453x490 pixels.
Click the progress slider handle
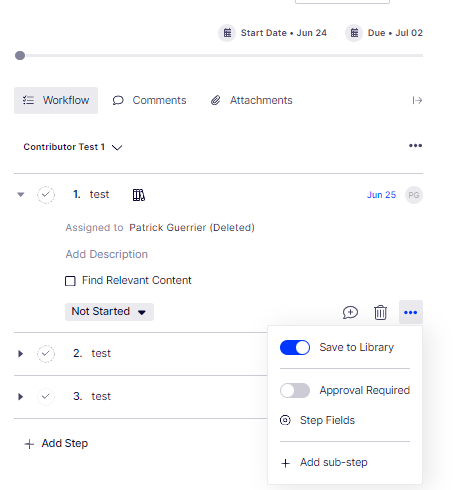click(20, 56)
